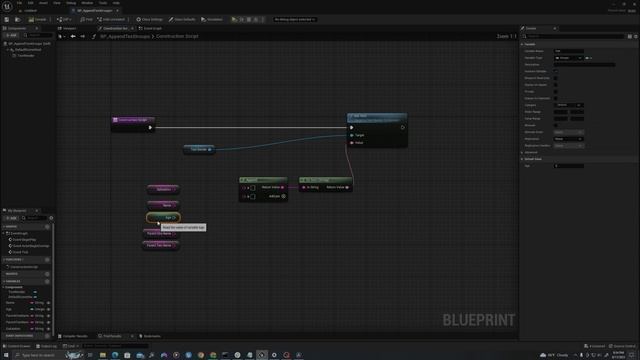Open the Diff dropdown in toolbar

pyautogui.click(x=64, y=19)
